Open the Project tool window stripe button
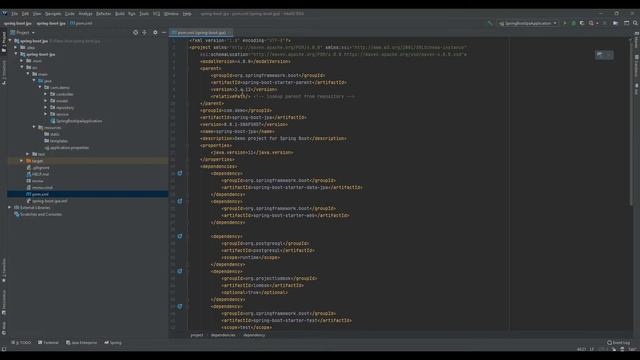 4,42
